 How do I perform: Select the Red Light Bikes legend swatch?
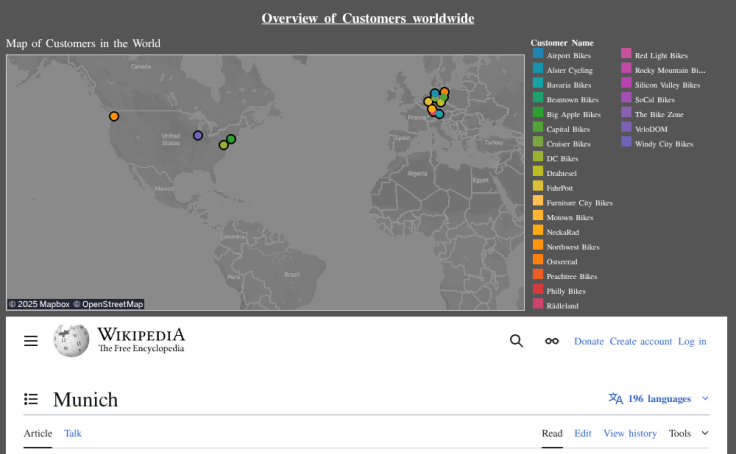point(626,54)
